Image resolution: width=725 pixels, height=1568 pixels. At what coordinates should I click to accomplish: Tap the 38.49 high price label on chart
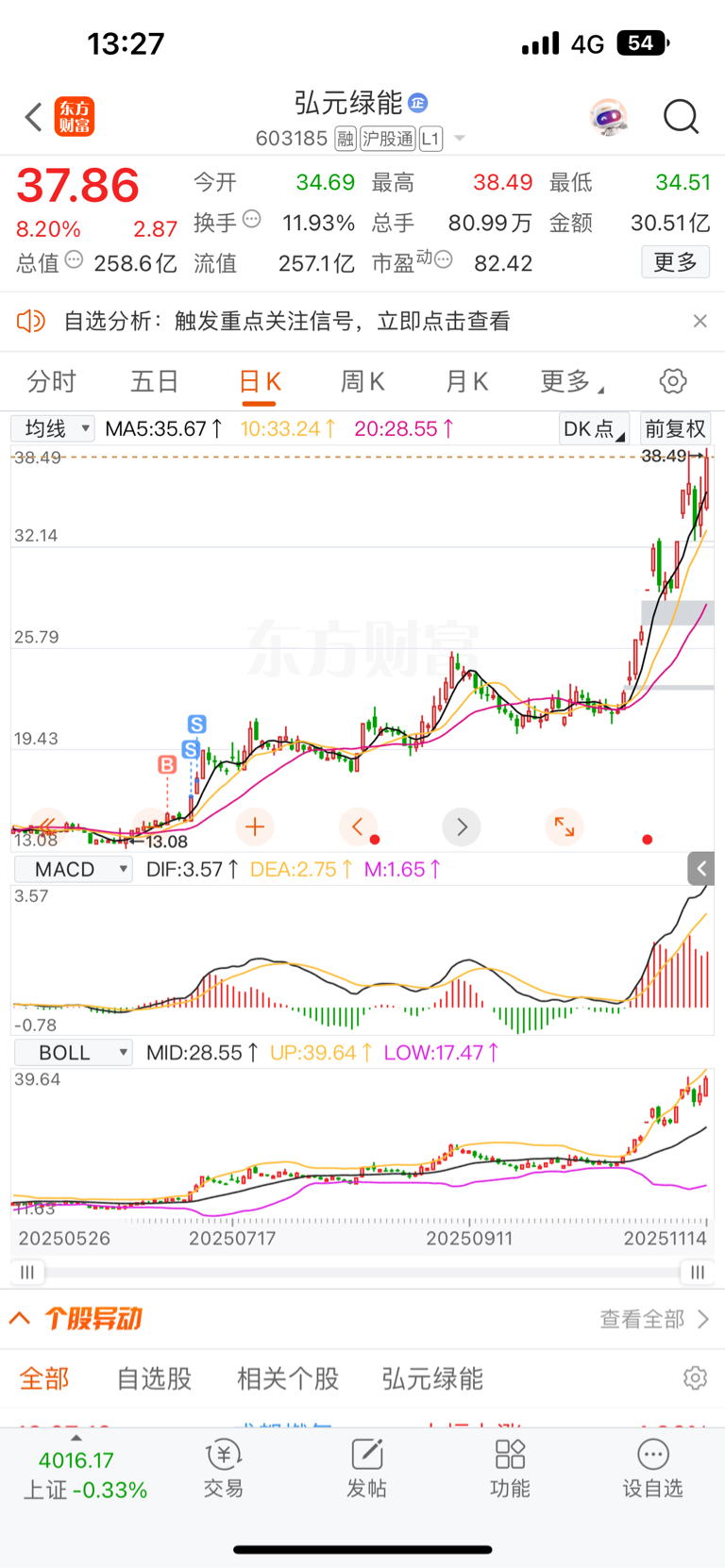coord(665,456)
